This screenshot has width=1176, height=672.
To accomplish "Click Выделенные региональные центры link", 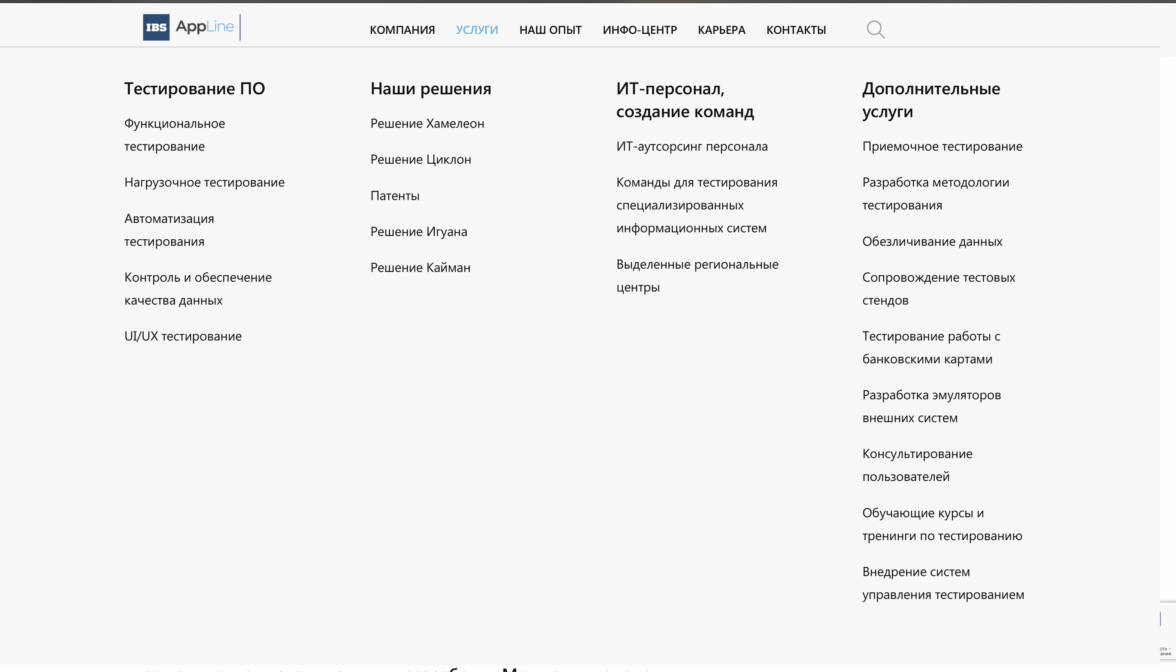I will click(x=697, y=275).
